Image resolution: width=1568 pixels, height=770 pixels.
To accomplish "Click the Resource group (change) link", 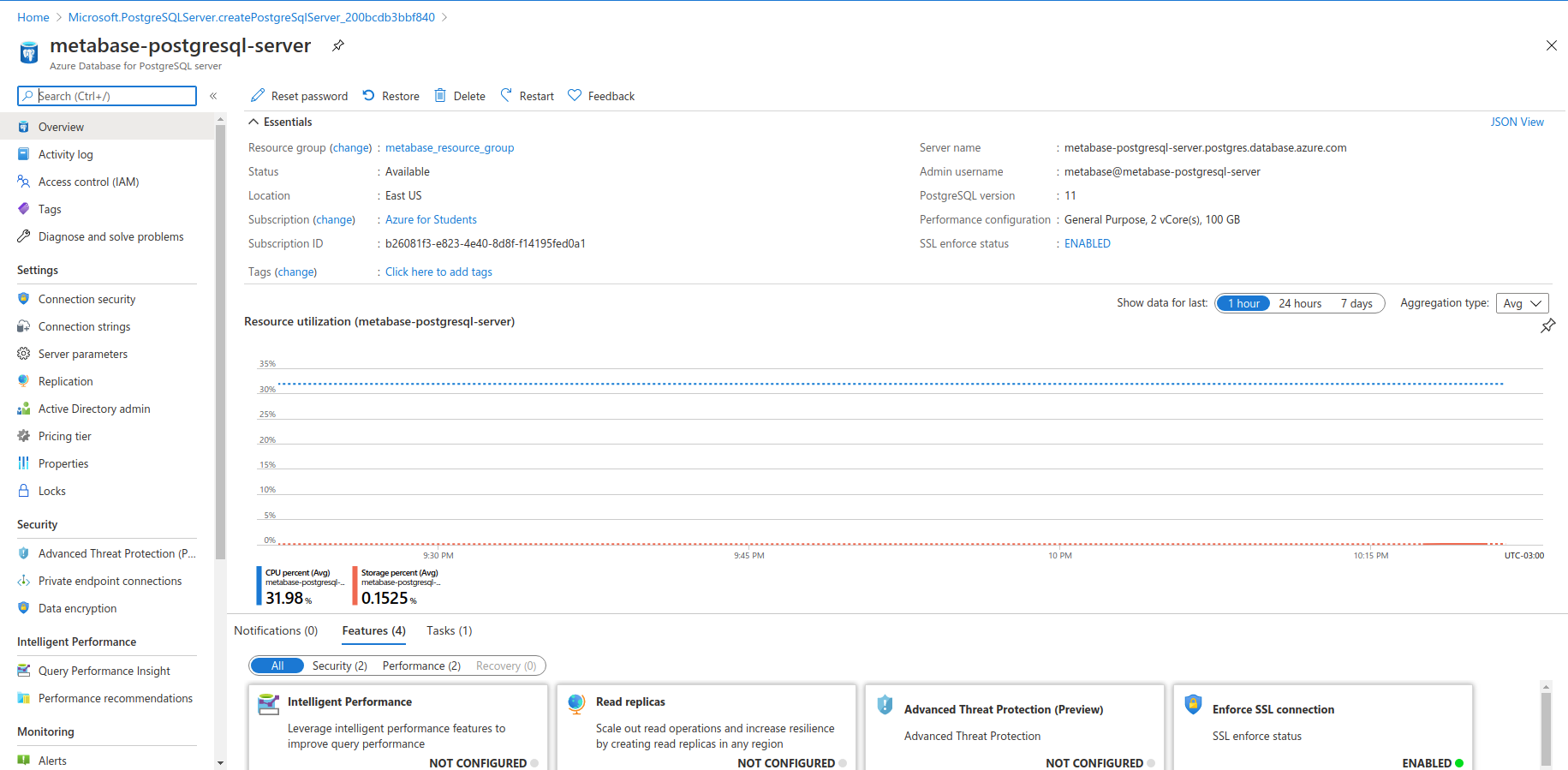I will (x=351, y=147).
